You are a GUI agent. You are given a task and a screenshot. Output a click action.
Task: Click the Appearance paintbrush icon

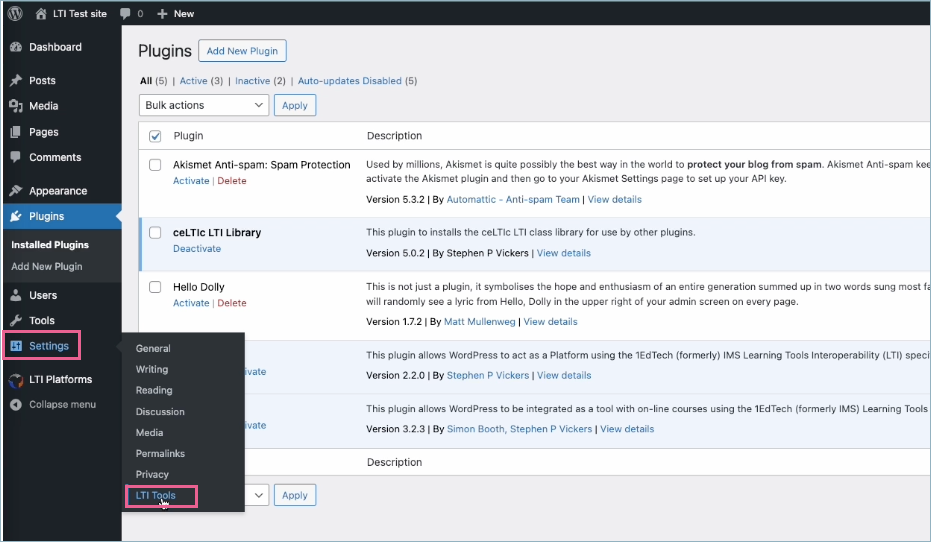point(15,191)
